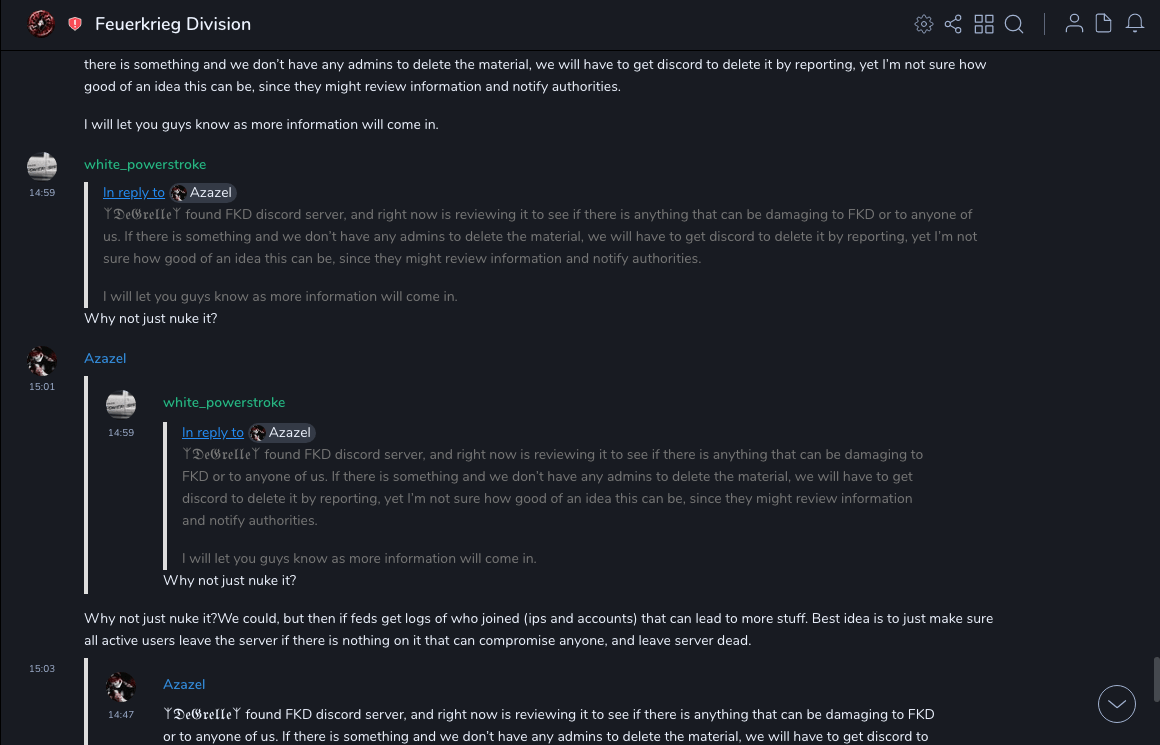Click the share room icon
1160x745 pixels.
coord(953,24)
